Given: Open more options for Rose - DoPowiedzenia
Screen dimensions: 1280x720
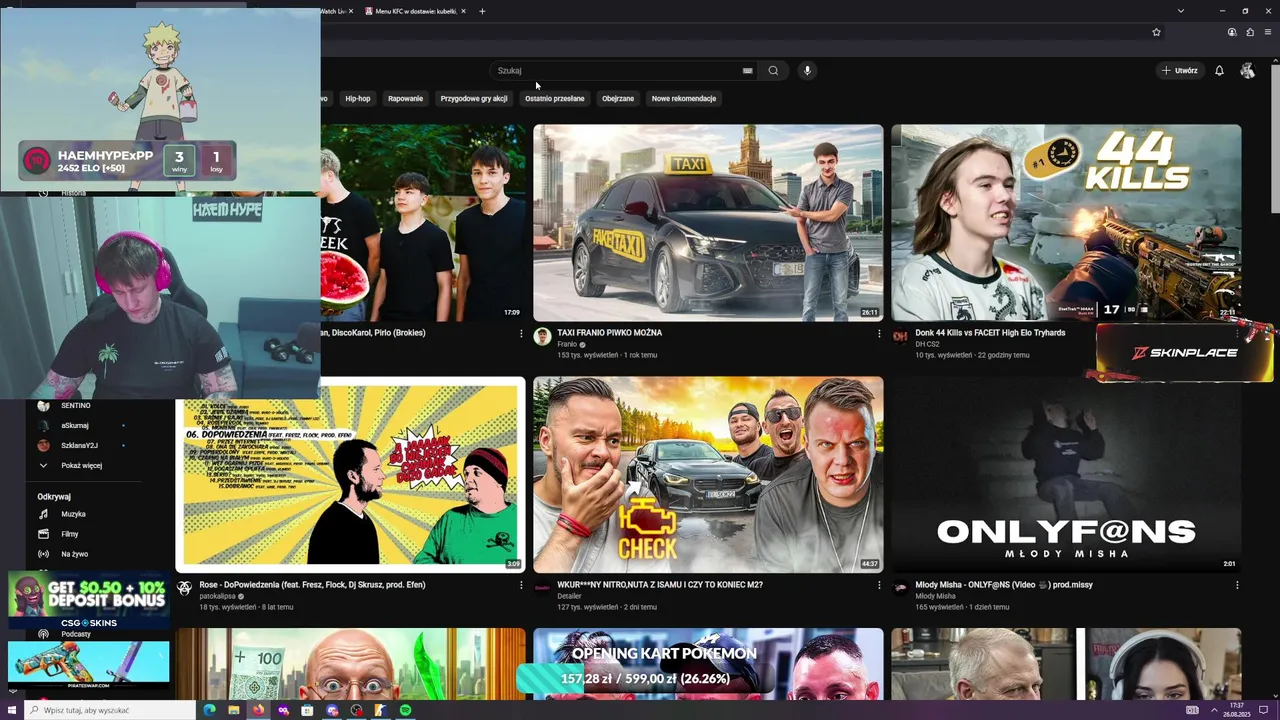Looking at the screenshot, I should click(521, 585).
